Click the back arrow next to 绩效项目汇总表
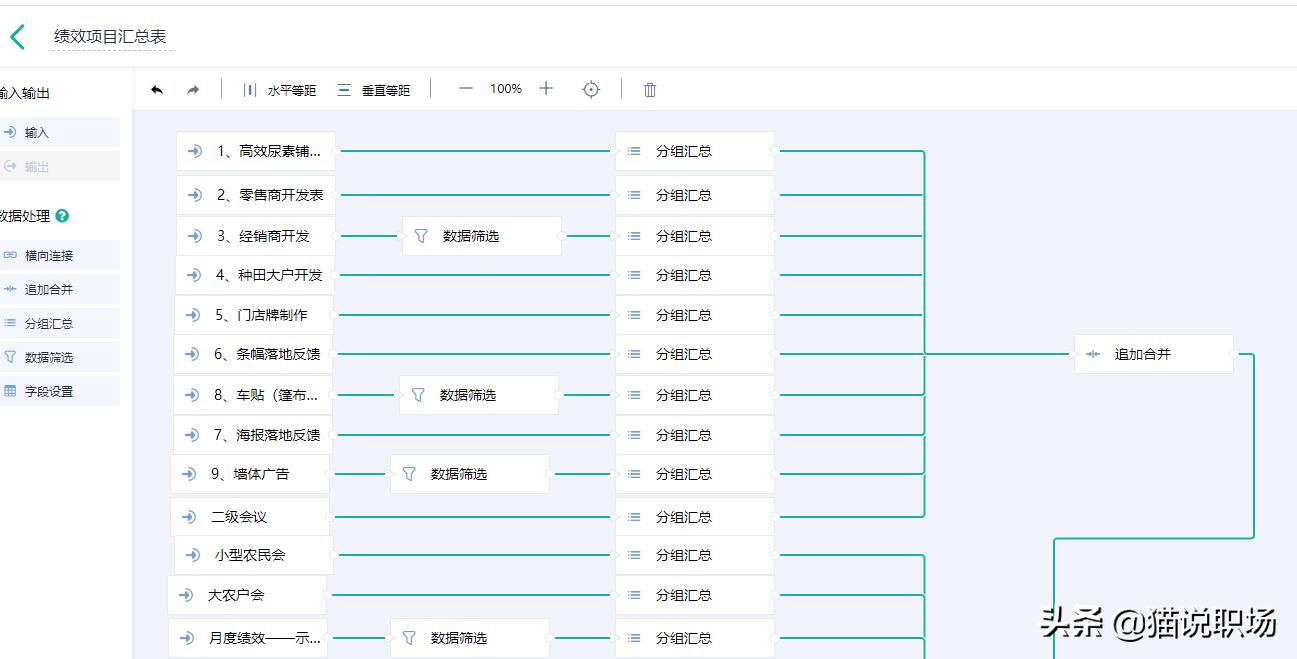This screenshot has height=659, width=1297. (17, 36)
